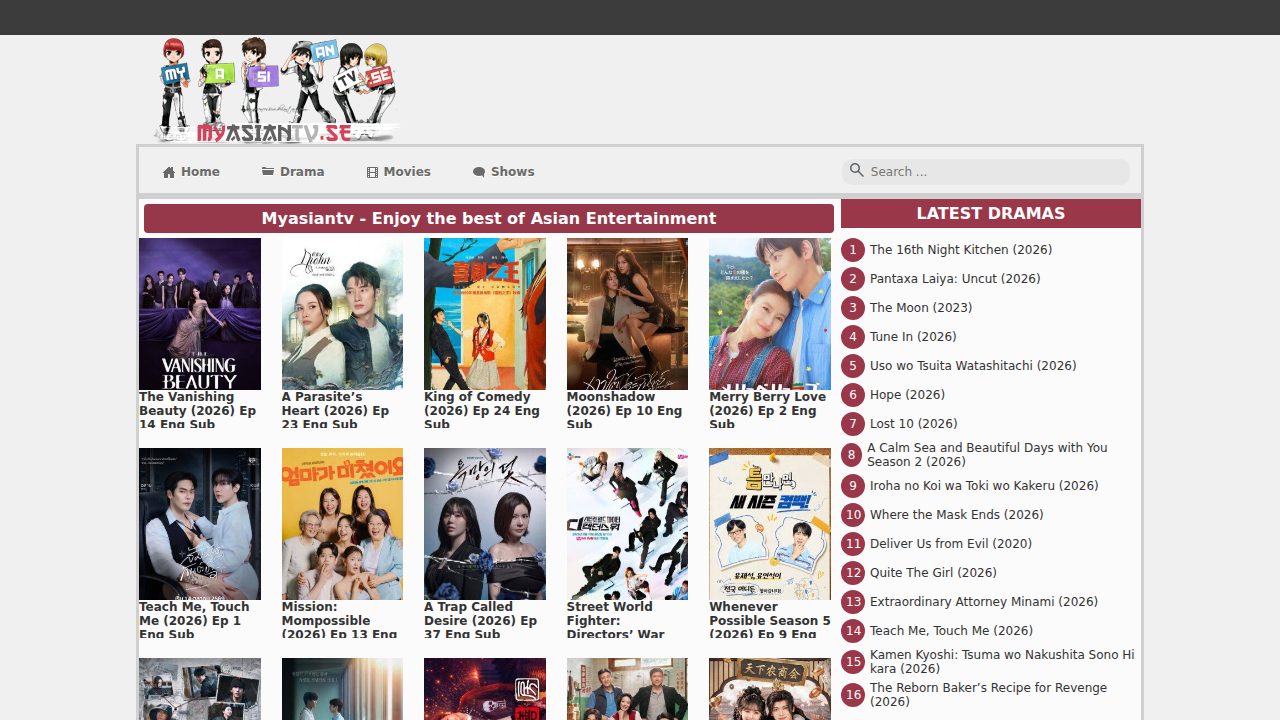Open Pantaxa Laiya: Uncut (2026) link
This screenshot has width=1280, height=720.
tap(955, 279)
